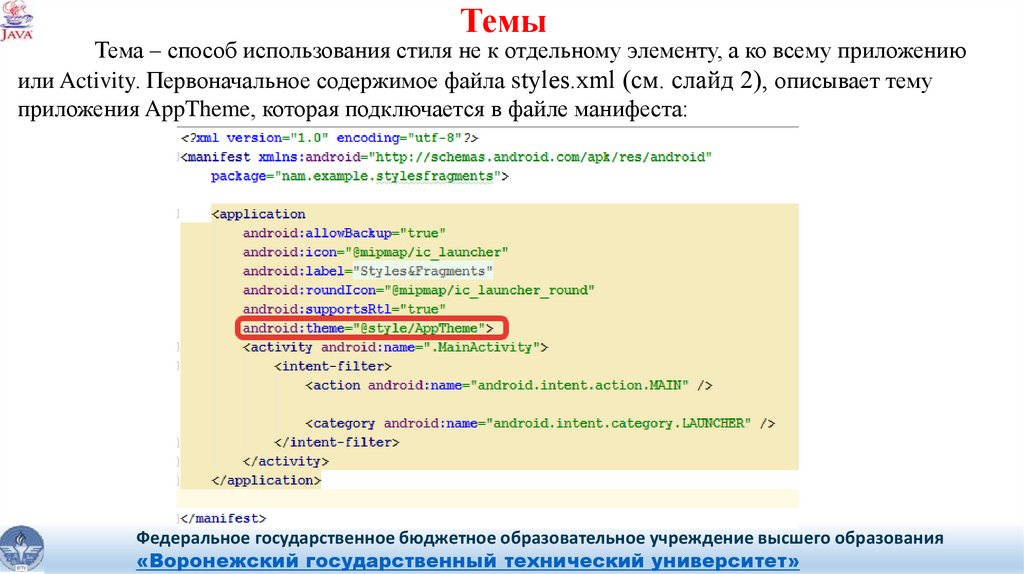Viewport: 1024px width, 574px height.
Task: Click the highlighted android:theme line
Action: pyautogui.click(x=368, y=328)
